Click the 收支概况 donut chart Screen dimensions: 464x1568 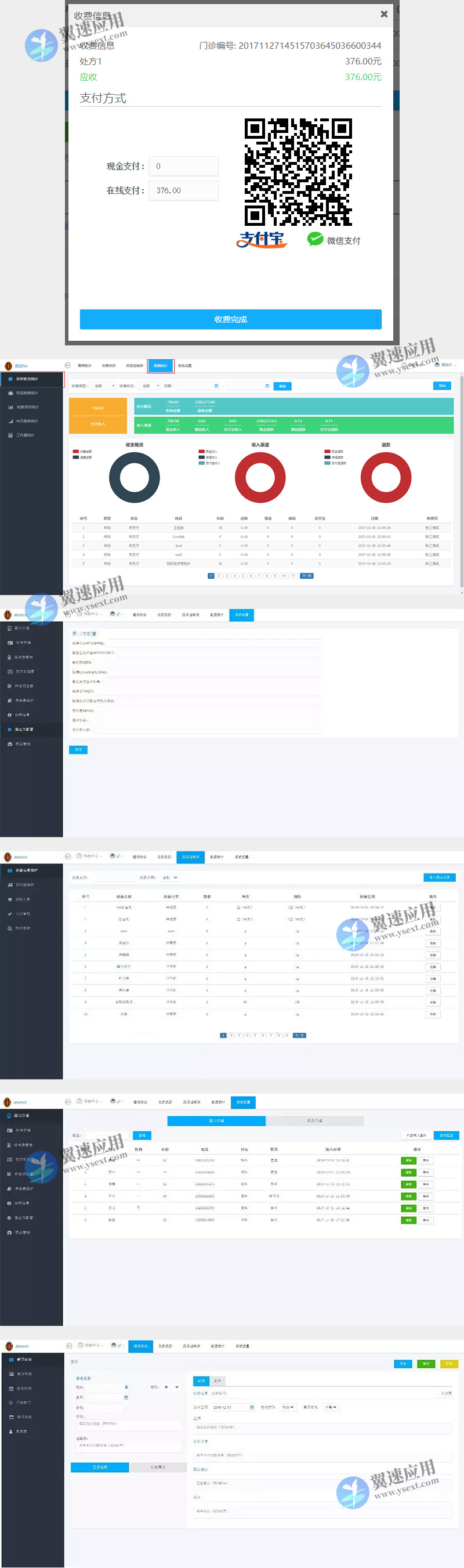(x=135, y=478)
